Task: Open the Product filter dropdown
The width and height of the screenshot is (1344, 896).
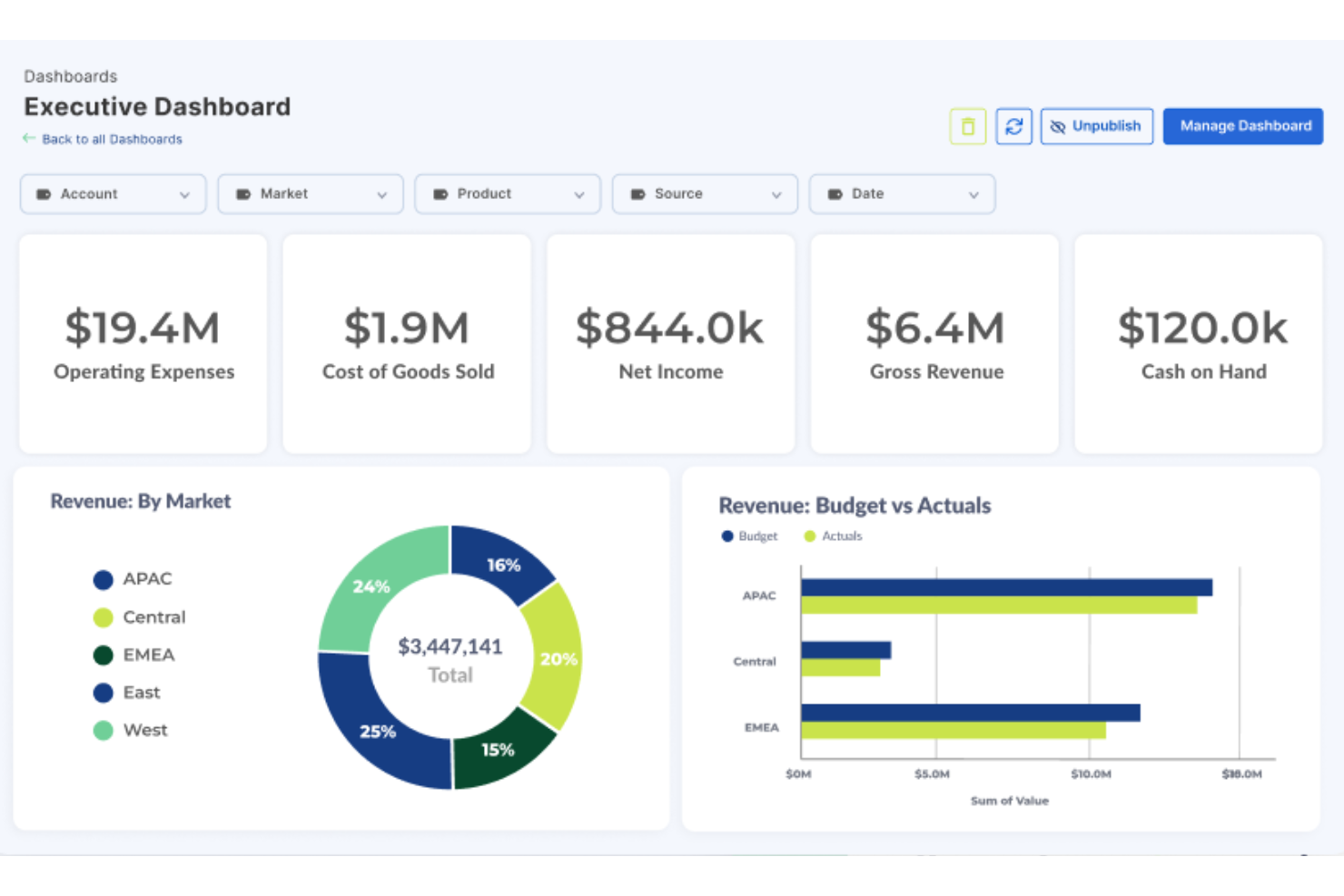Action: coord(508,194)
